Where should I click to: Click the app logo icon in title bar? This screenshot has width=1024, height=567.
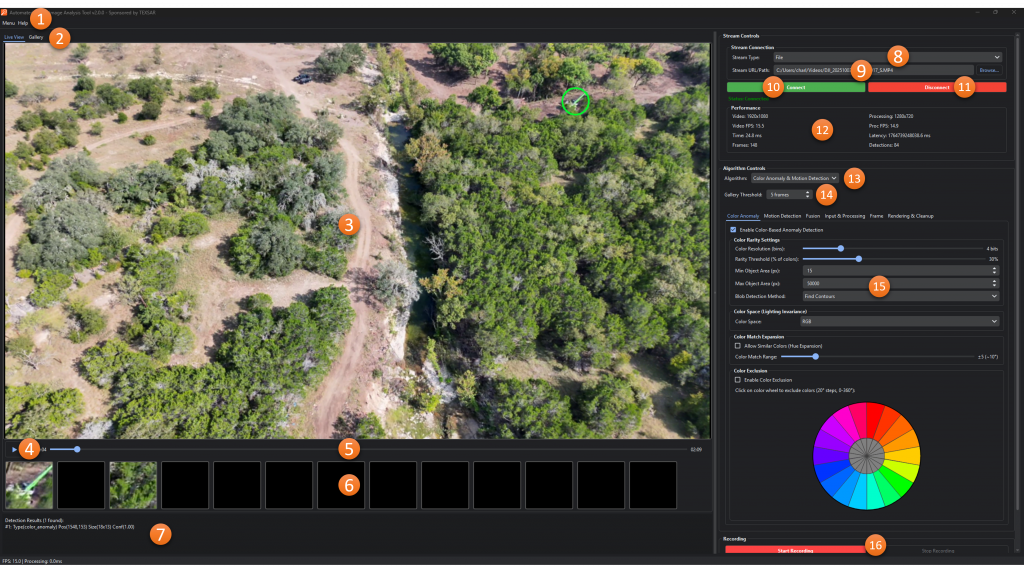[x=4, y=10]
